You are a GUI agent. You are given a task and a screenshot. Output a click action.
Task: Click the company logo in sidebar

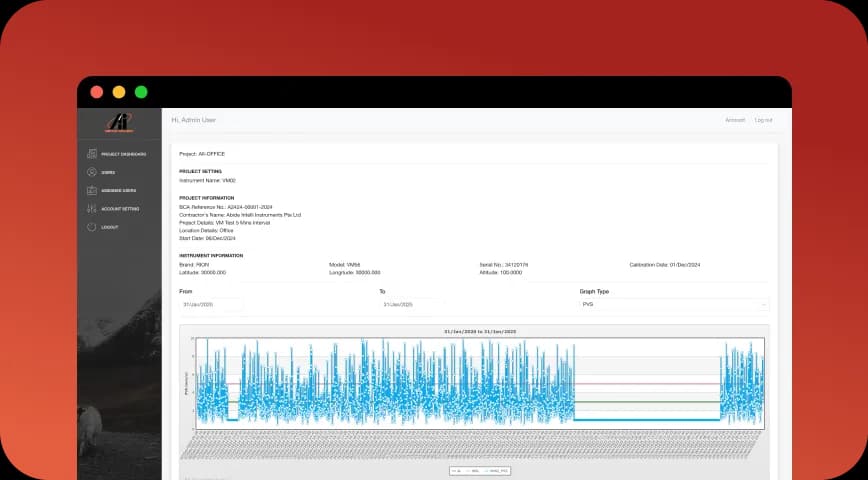[119, 122]
